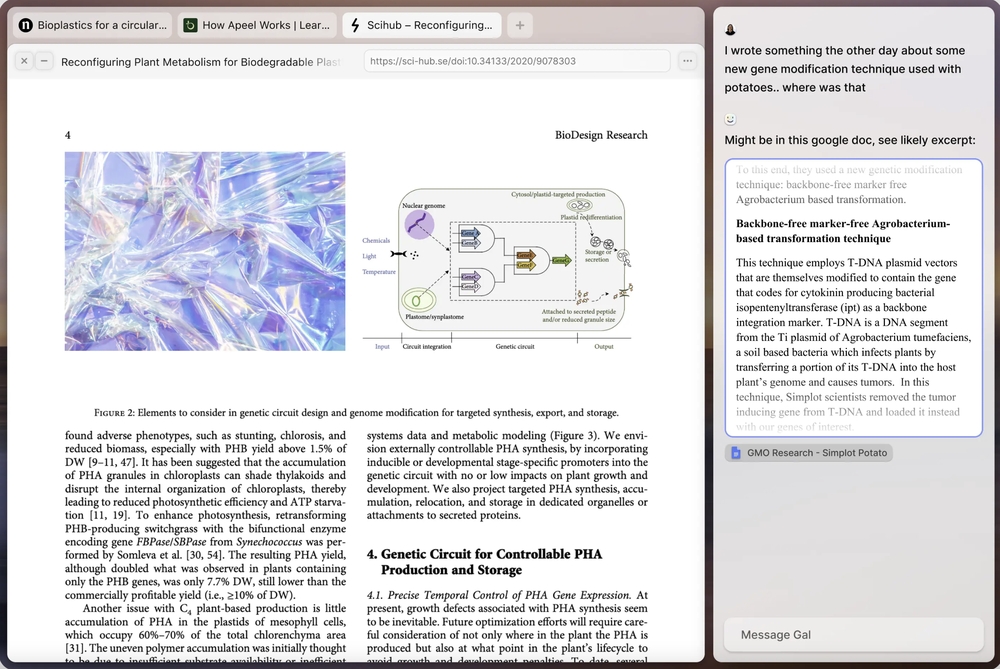This screenshot has height=669, width=1000.
Task: Click the Apeel favicon on second tab
Action: (190, 26)
